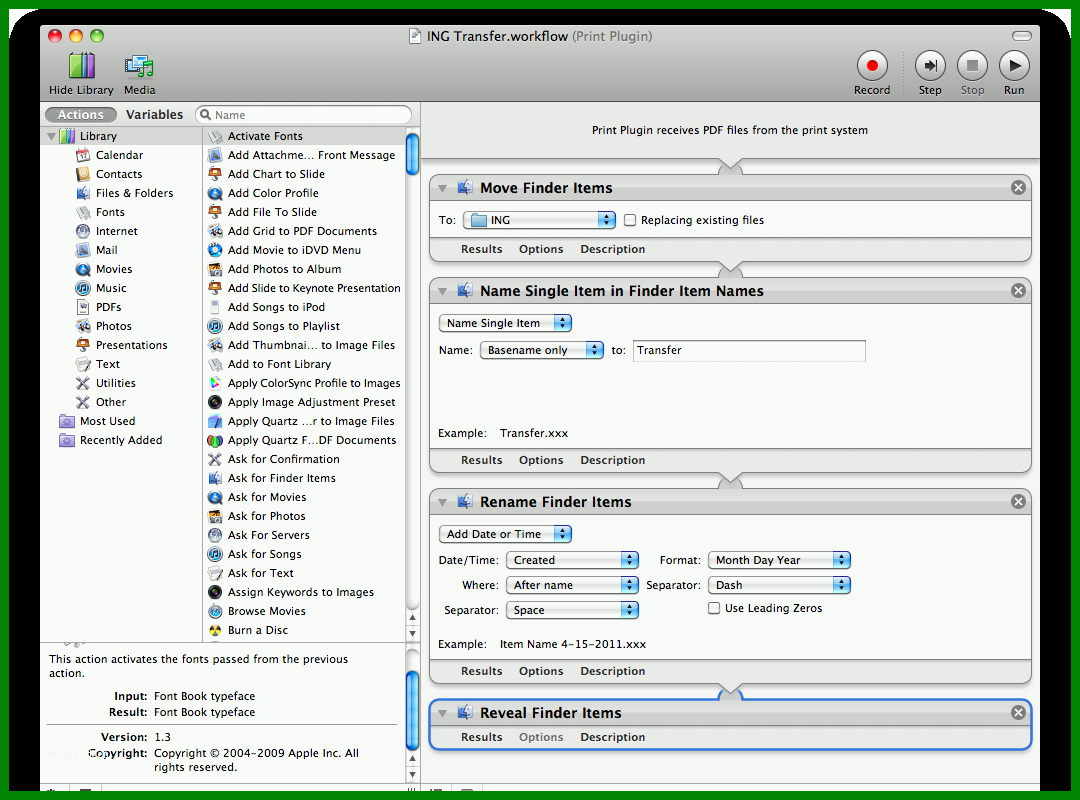The width and height of the screenshot is (1080, 800).
Task: Collapse the Library tree disclosure triangle
Action: (x=52, y=136)
